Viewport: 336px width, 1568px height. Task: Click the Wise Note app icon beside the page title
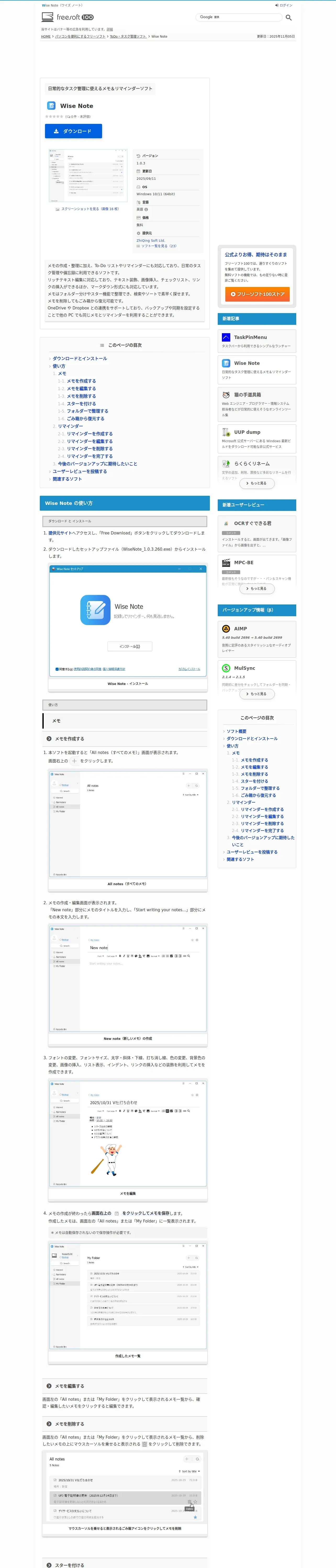pyautogui.click(x=51, y=106)
